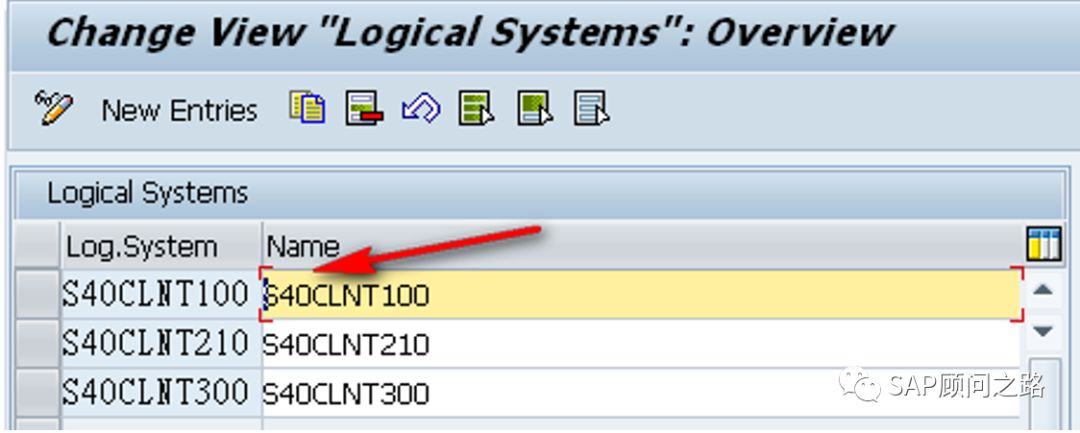Click the Delete entry icon
Screen dimensions: 1080x433
click(x=364, y=108)
